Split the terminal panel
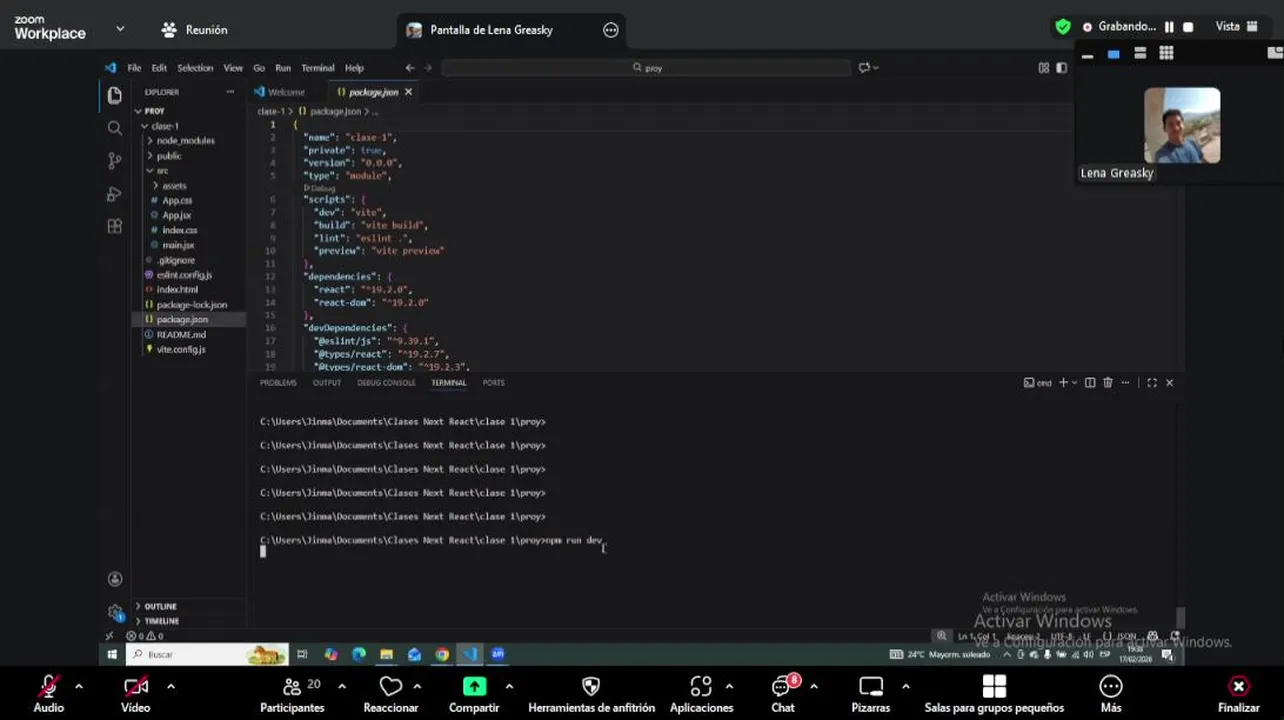This screenshot has height=720, width=1284. (1090, 383)
